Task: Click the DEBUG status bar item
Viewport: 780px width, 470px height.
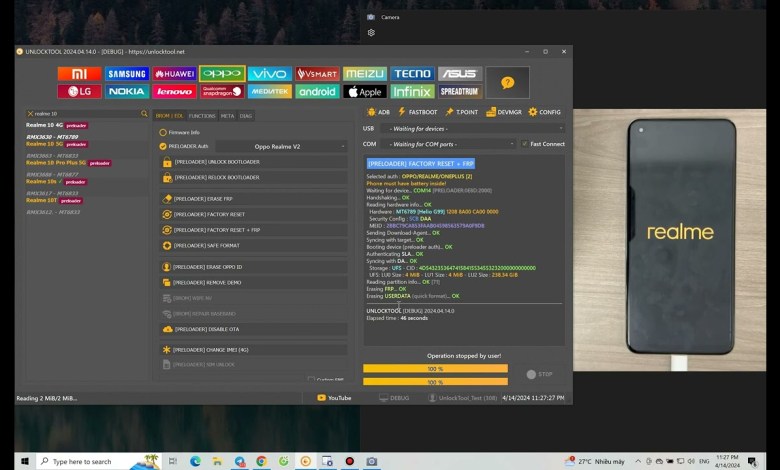Action: [394, 398]
